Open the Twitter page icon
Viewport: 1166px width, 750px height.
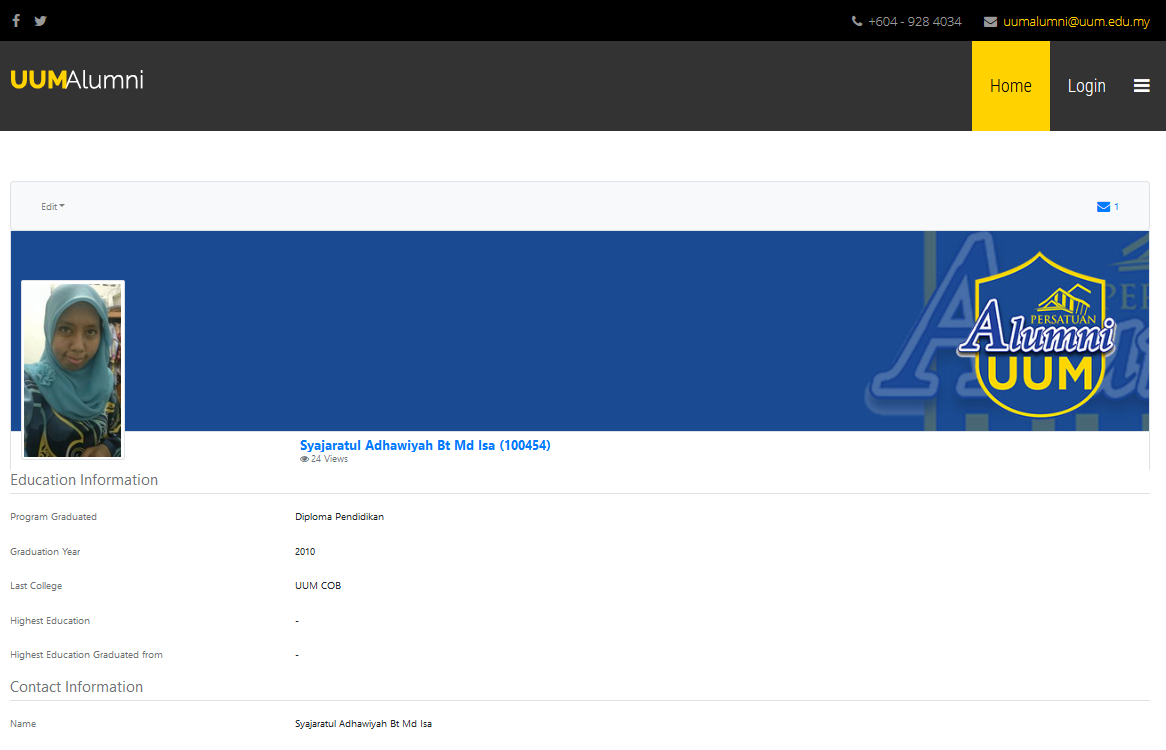coord(40,21)
